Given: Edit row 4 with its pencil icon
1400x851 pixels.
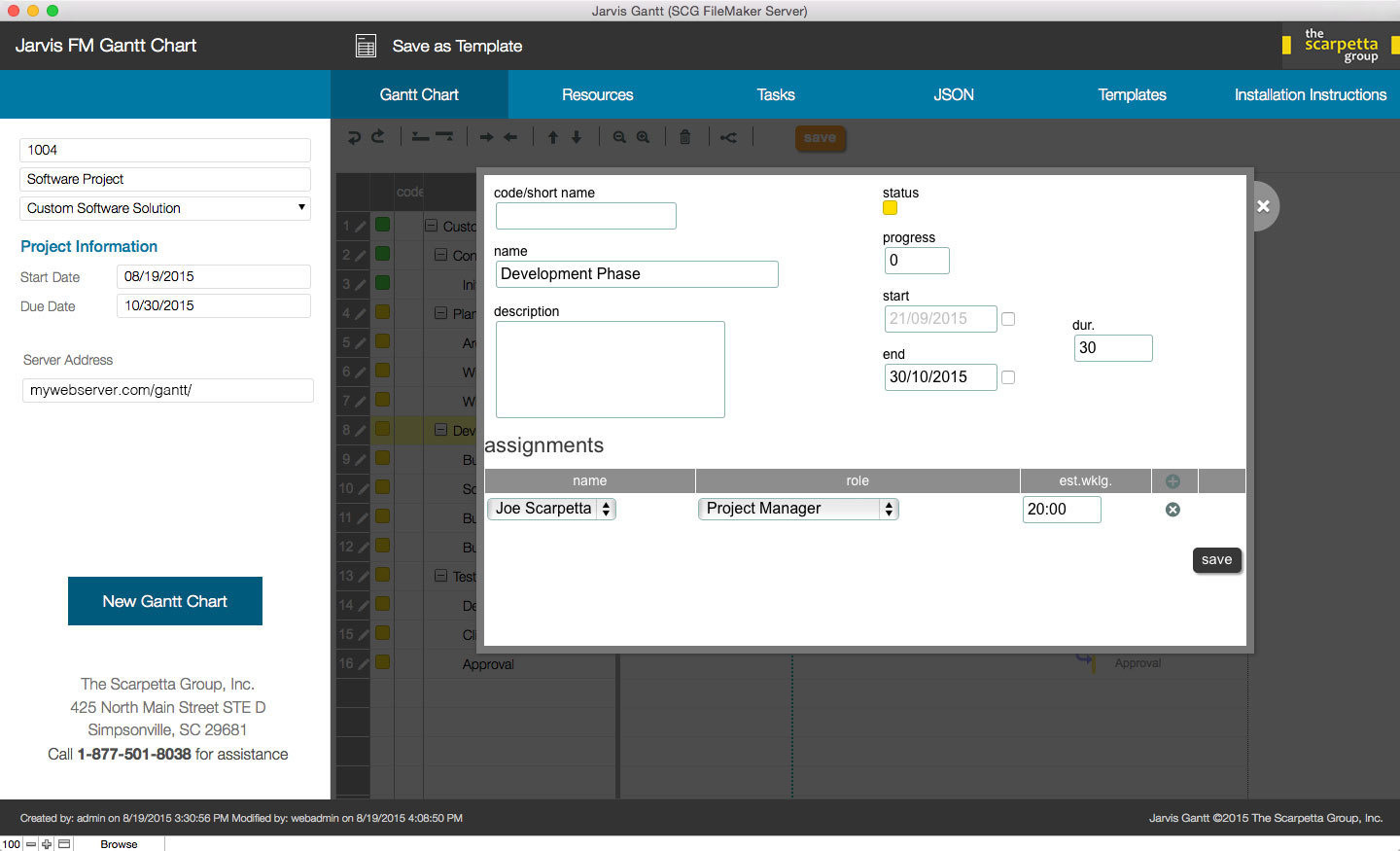Looking at the screenshot, I should [361, 313].
